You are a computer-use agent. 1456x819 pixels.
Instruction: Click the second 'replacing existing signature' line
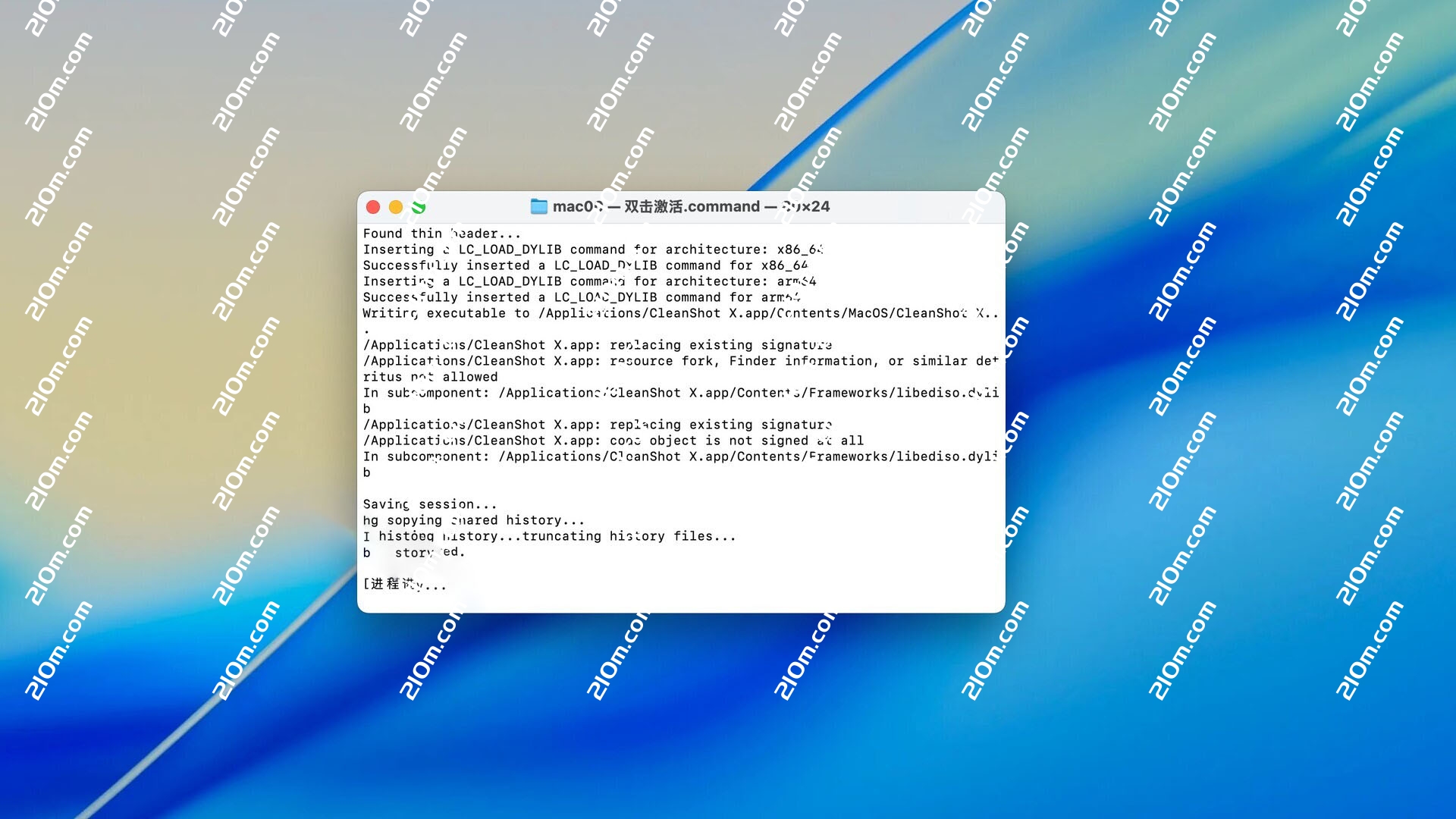720,425
